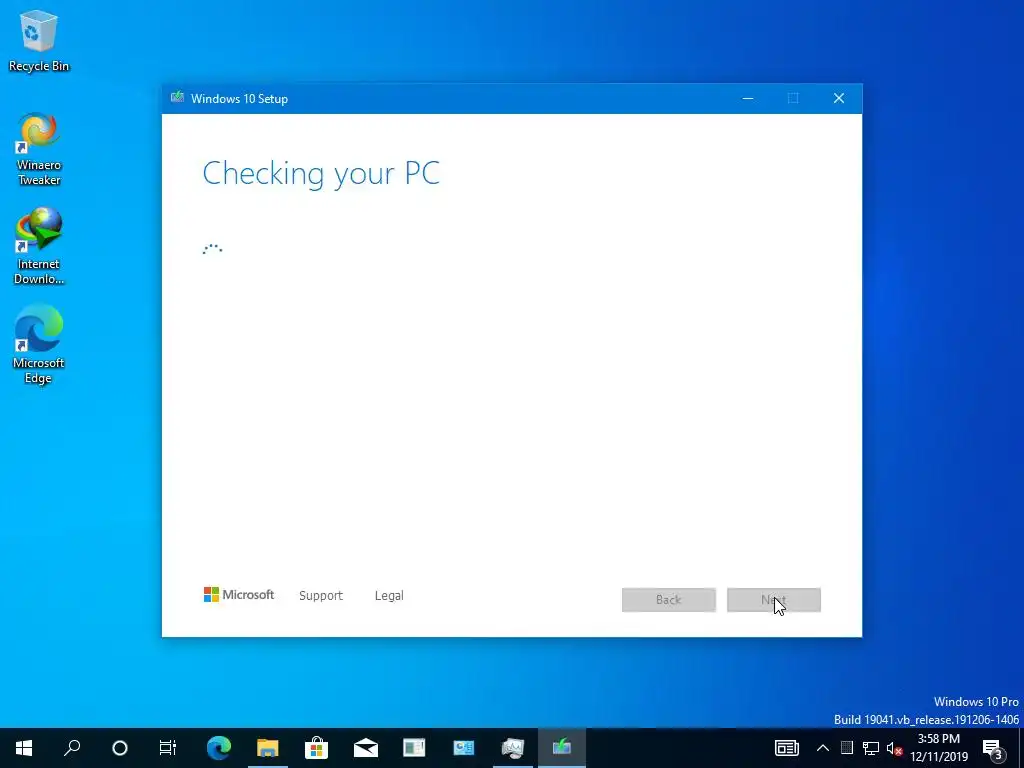Viewport: 1024px width, 768px height.
Task: Open the Mail app from the taskbar
Action: coord(366,748)
